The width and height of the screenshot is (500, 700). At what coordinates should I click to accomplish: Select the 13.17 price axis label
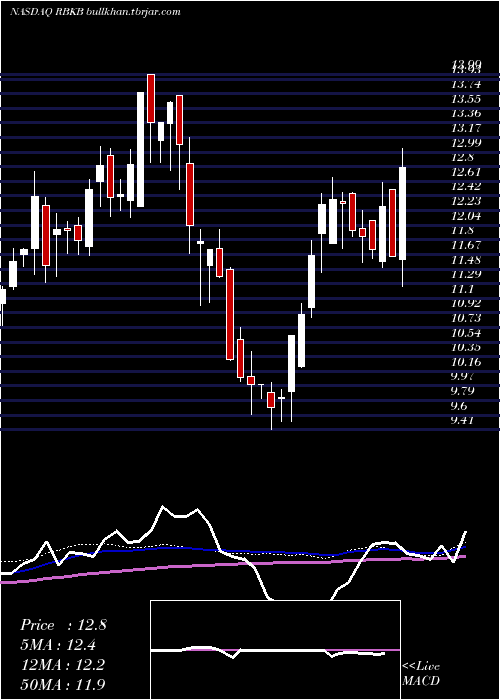pyautogui.click(x=466, y=129)
